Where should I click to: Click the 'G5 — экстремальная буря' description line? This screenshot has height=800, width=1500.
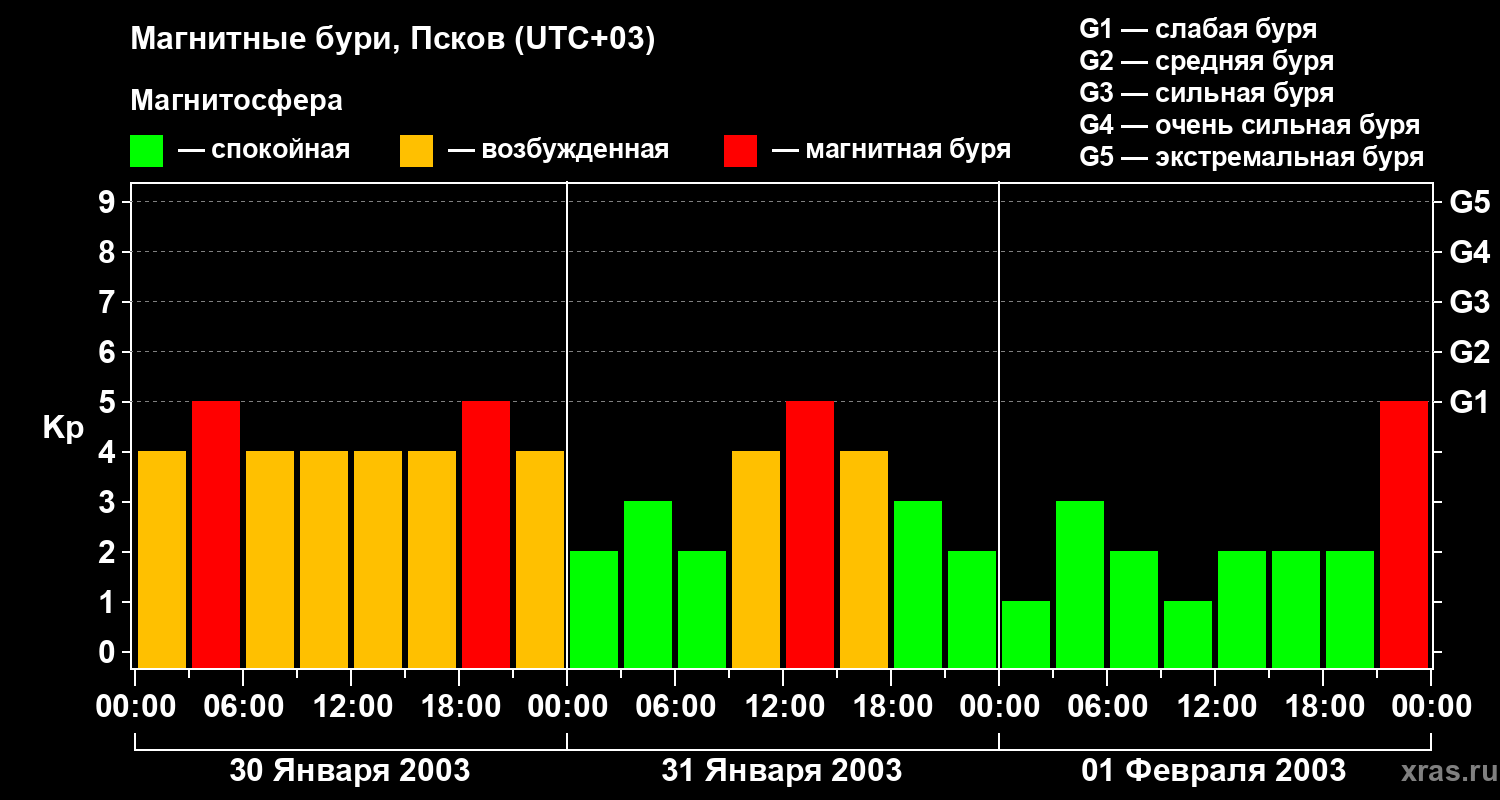[1252, 157]
